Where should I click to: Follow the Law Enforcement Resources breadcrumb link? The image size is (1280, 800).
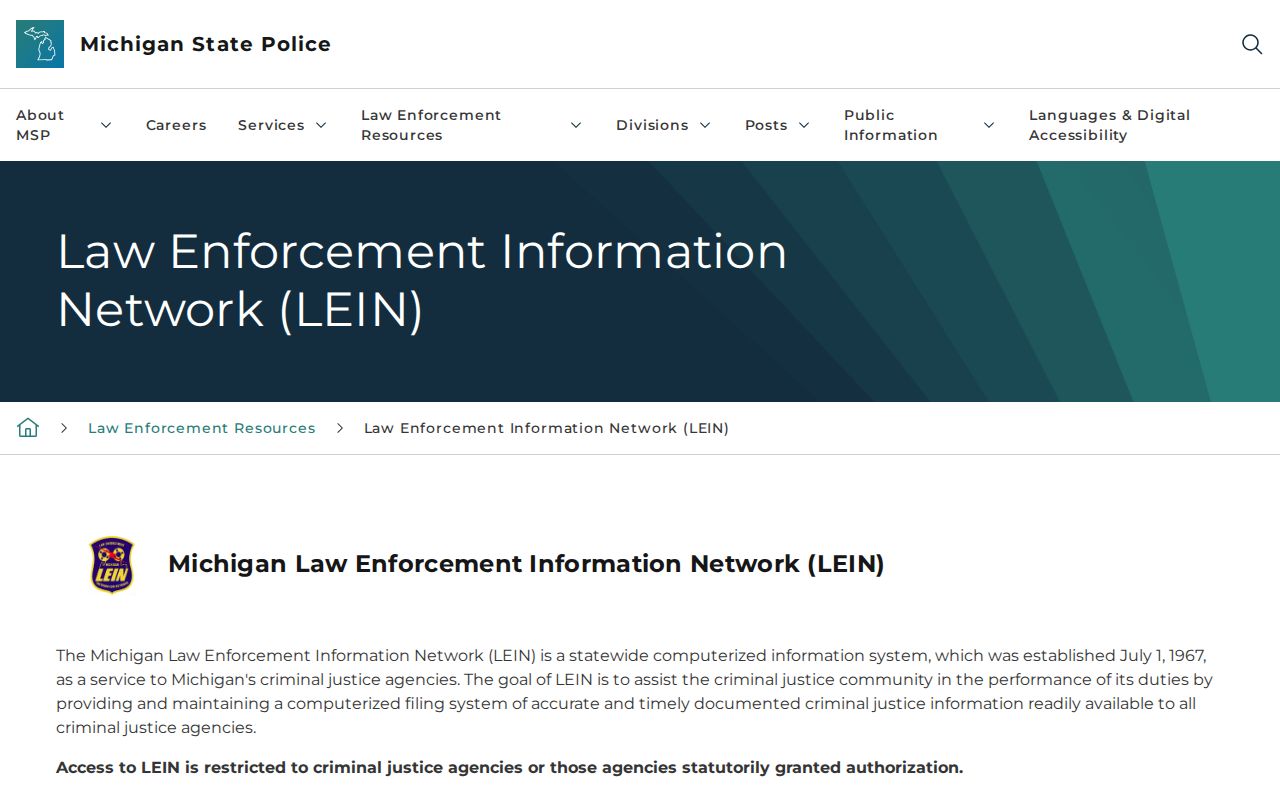(x=202, y=428)
